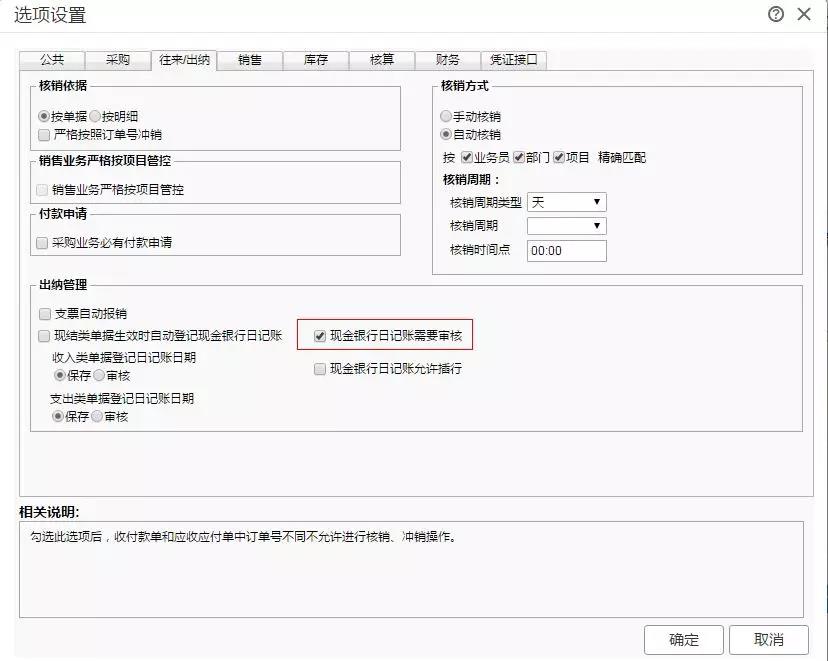Choose 手动核销 radio button
The height and width of the screenshot is (661, 828).
tap(446, 117)
